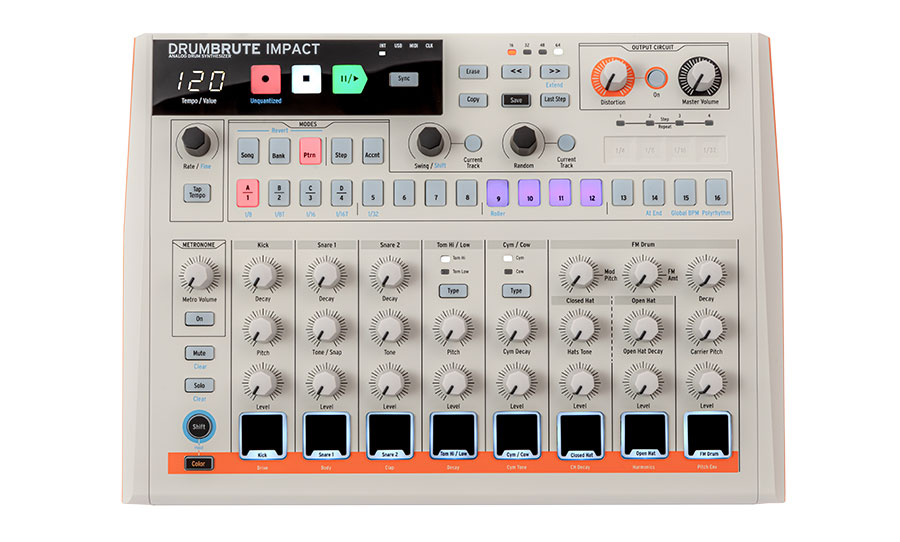Toggle the Mute button
Image resolution: width=900 pixels, height=542 pixels.
tap(199, 353)
